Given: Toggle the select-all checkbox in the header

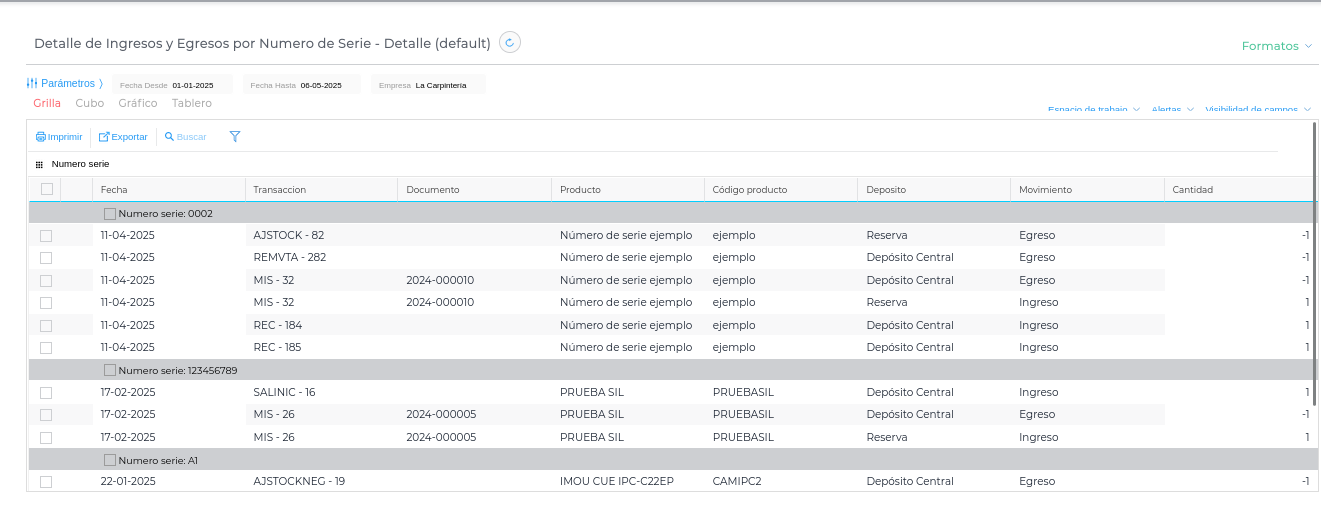Looking at the screenshot, I should (x=46, y=189).
